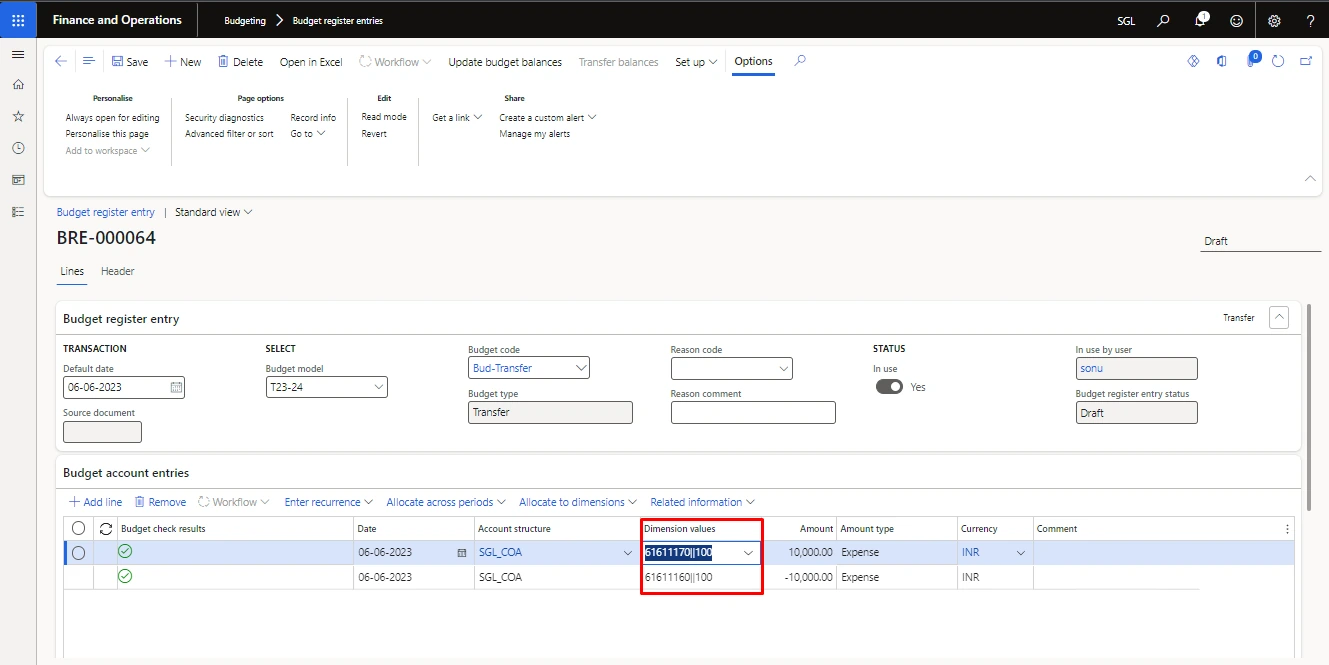Open in Office app icon
The height and width of the screenshot is (665, 1329).
[x=1221, y=61]
